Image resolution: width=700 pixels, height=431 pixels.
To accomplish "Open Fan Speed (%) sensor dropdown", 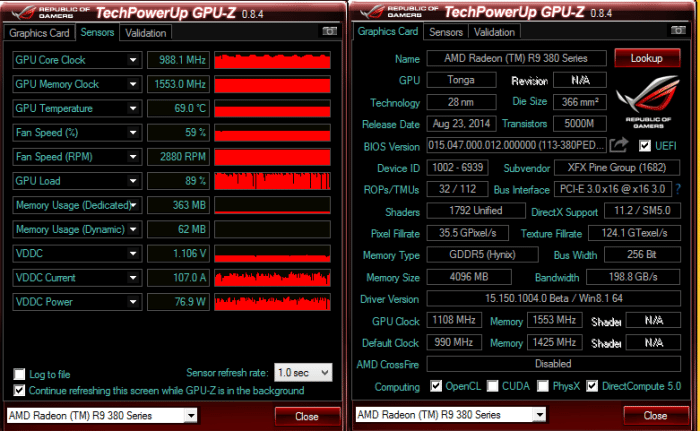I will (x=133, y=132).
